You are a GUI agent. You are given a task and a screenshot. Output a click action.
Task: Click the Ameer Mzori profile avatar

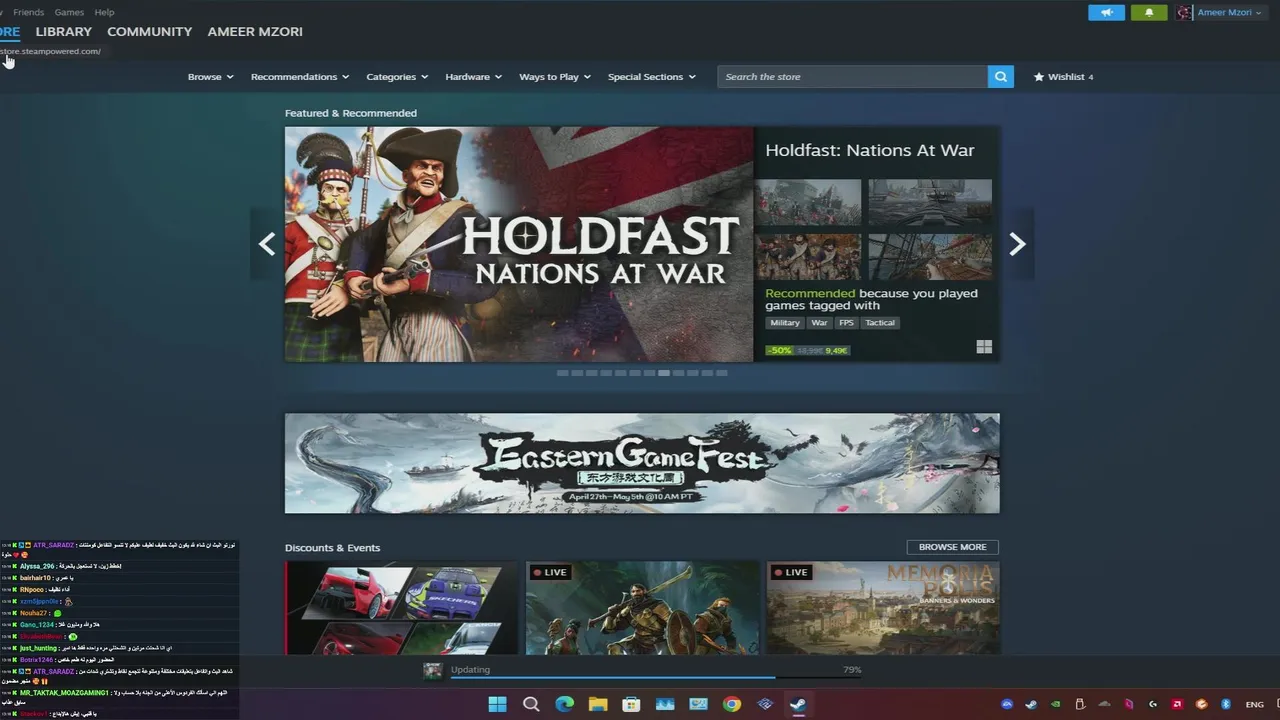[1185, 13]
